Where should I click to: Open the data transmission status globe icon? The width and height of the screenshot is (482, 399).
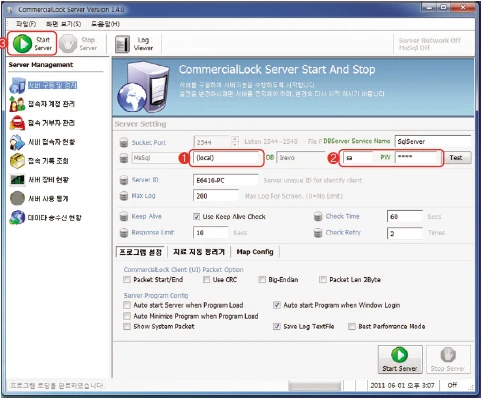point(17,218)
